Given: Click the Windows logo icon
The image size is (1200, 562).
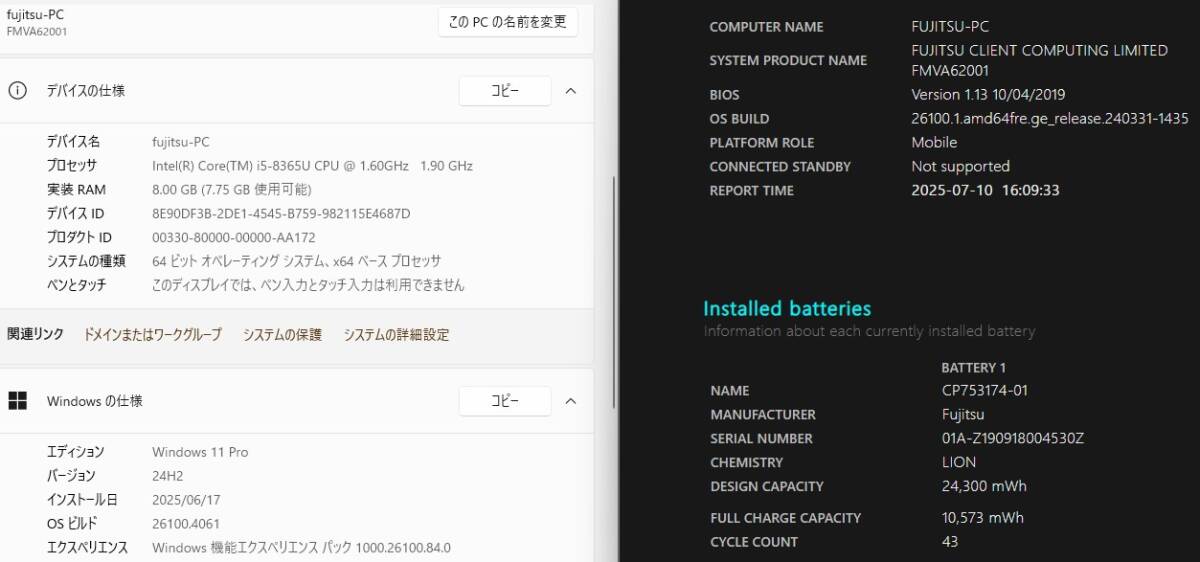Looking at the screenshot, I should pyautogui.click(x=17, y=401).
